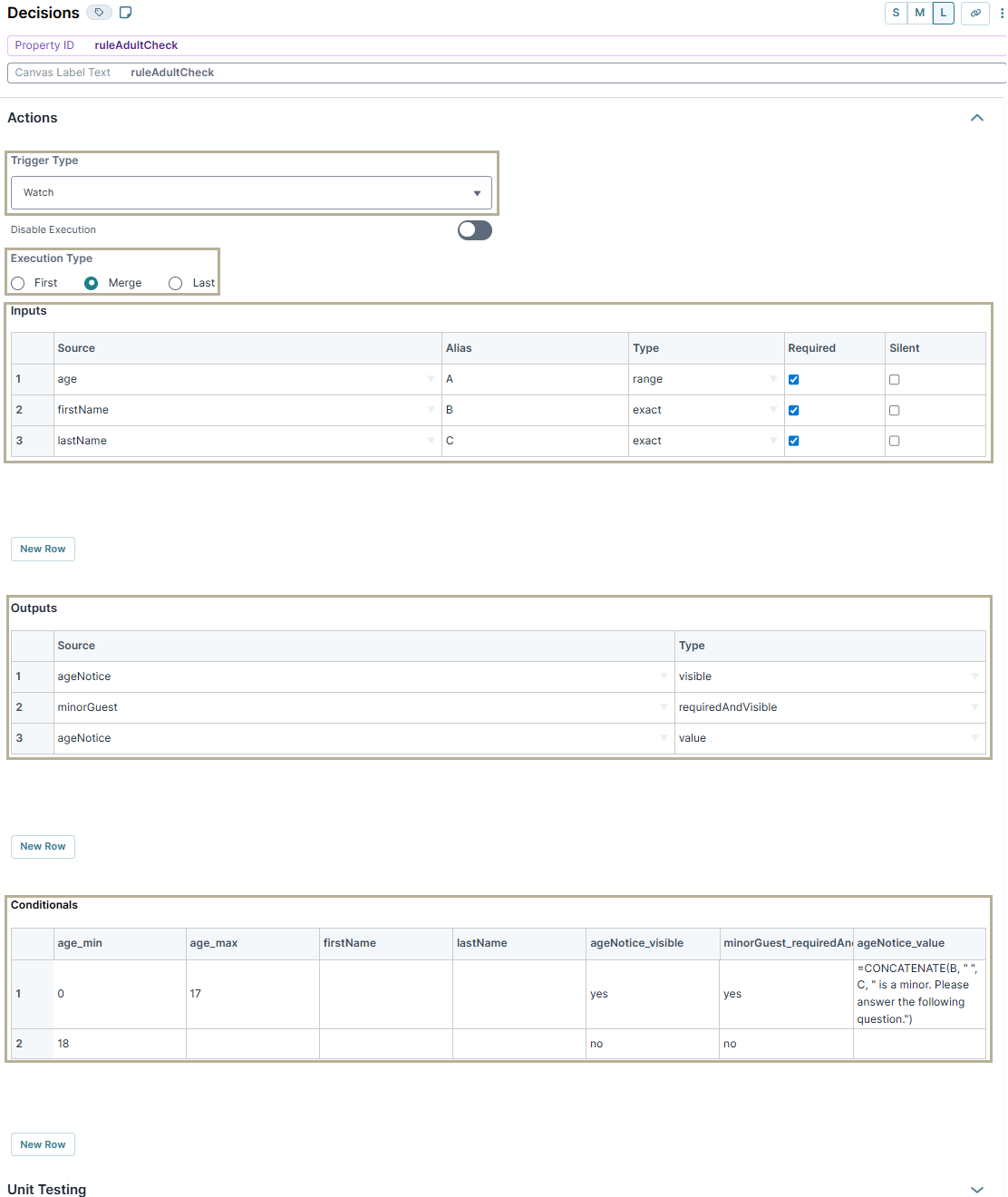Uncheck Required for the age input
The image size is (1008, 1197).
coord(794,379)
